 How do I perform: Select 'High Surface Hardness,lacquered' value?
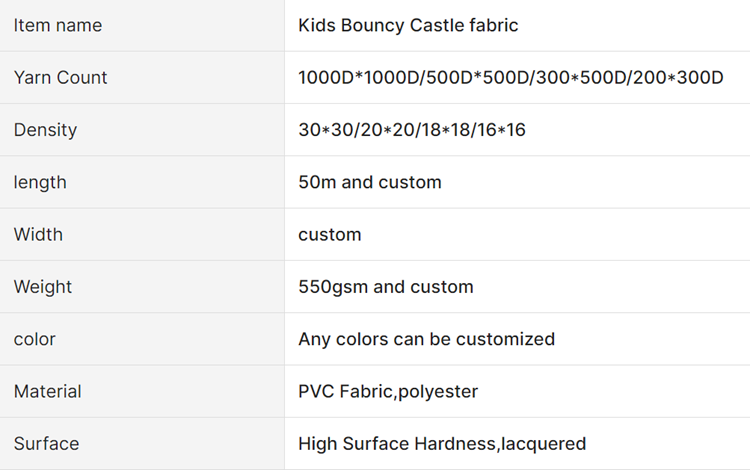442,443
